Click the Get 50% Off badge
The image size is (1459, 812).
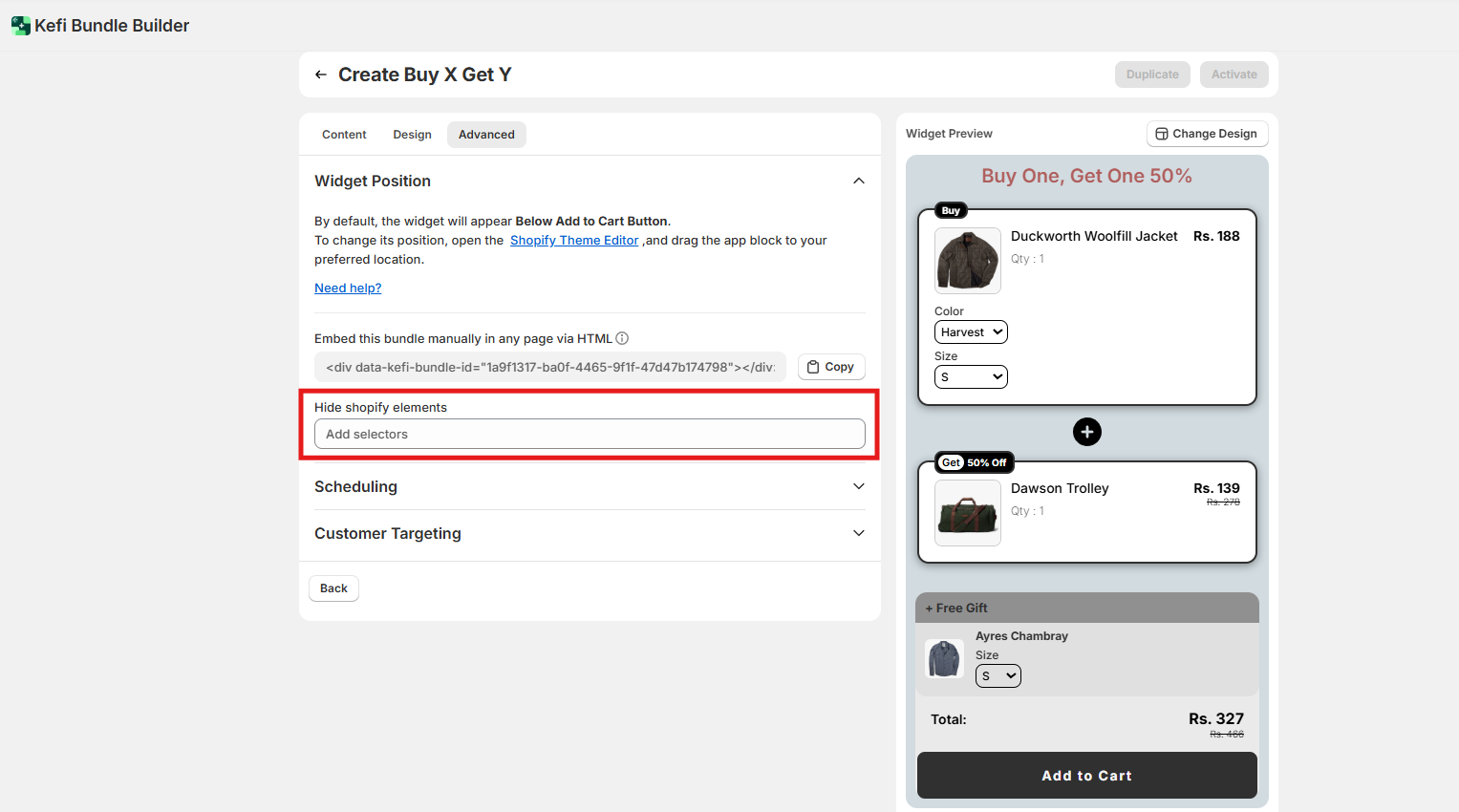974,462
